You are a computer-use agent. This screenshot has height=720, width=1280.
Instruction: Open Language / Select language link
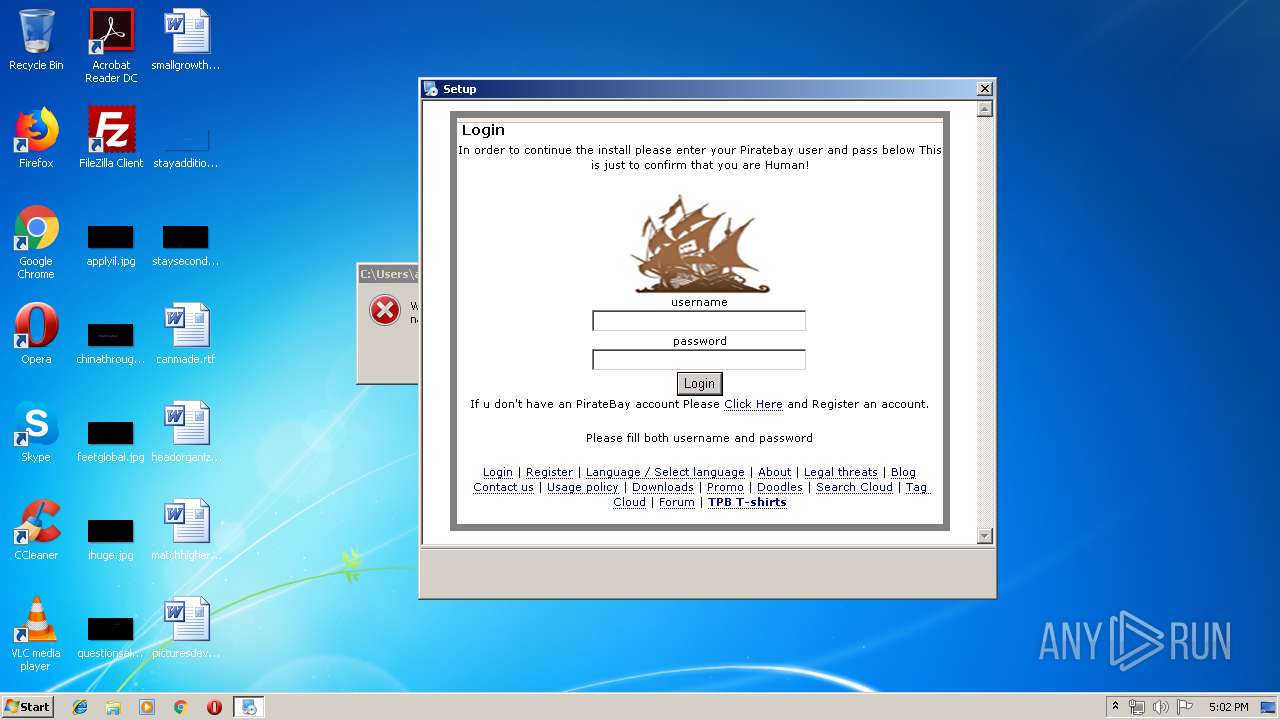click(665, 472)
